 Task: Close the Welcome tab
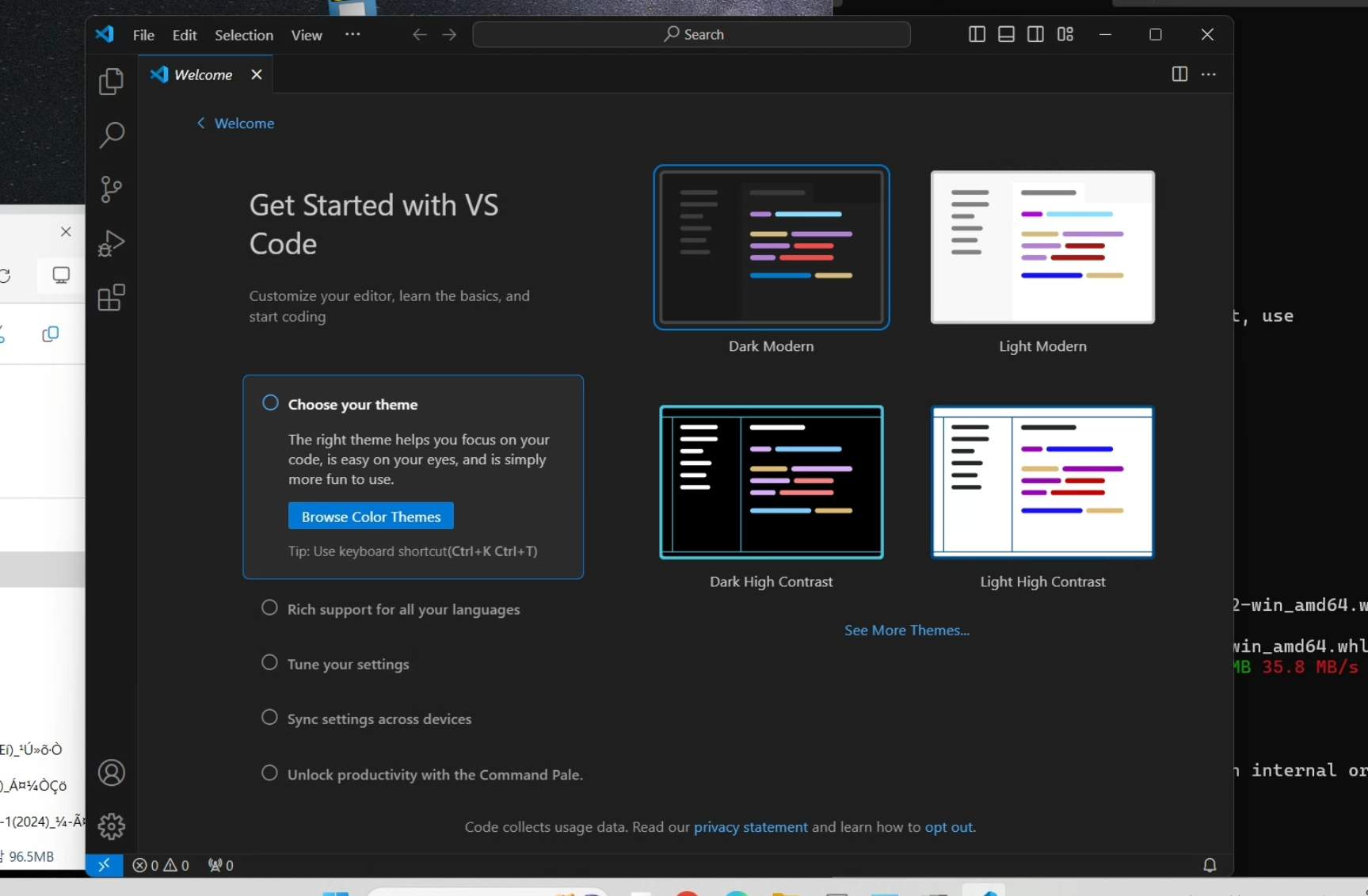[256, 74]
